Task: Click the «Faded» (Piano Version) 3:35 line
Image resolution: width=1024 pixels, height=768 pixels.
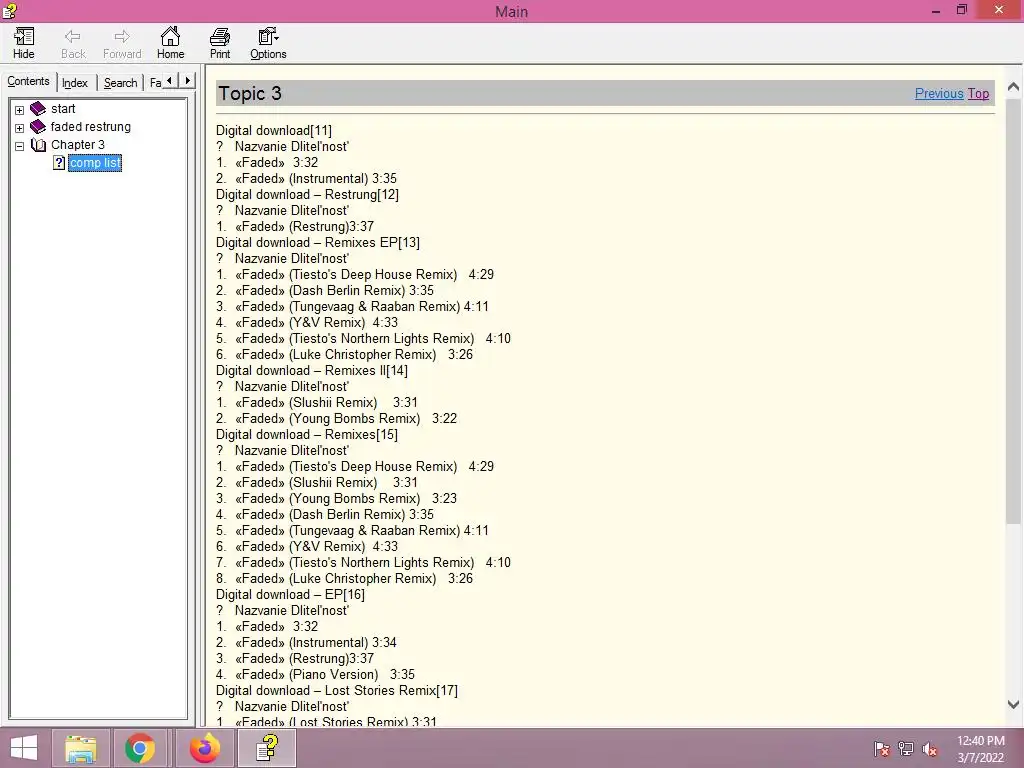Action: (x=315, y=675)
